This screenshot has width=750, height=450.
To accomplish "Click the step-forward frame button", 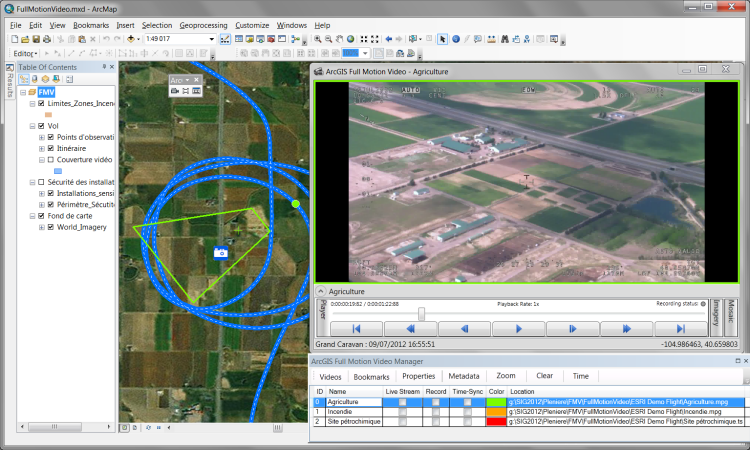I will (573, 328).
